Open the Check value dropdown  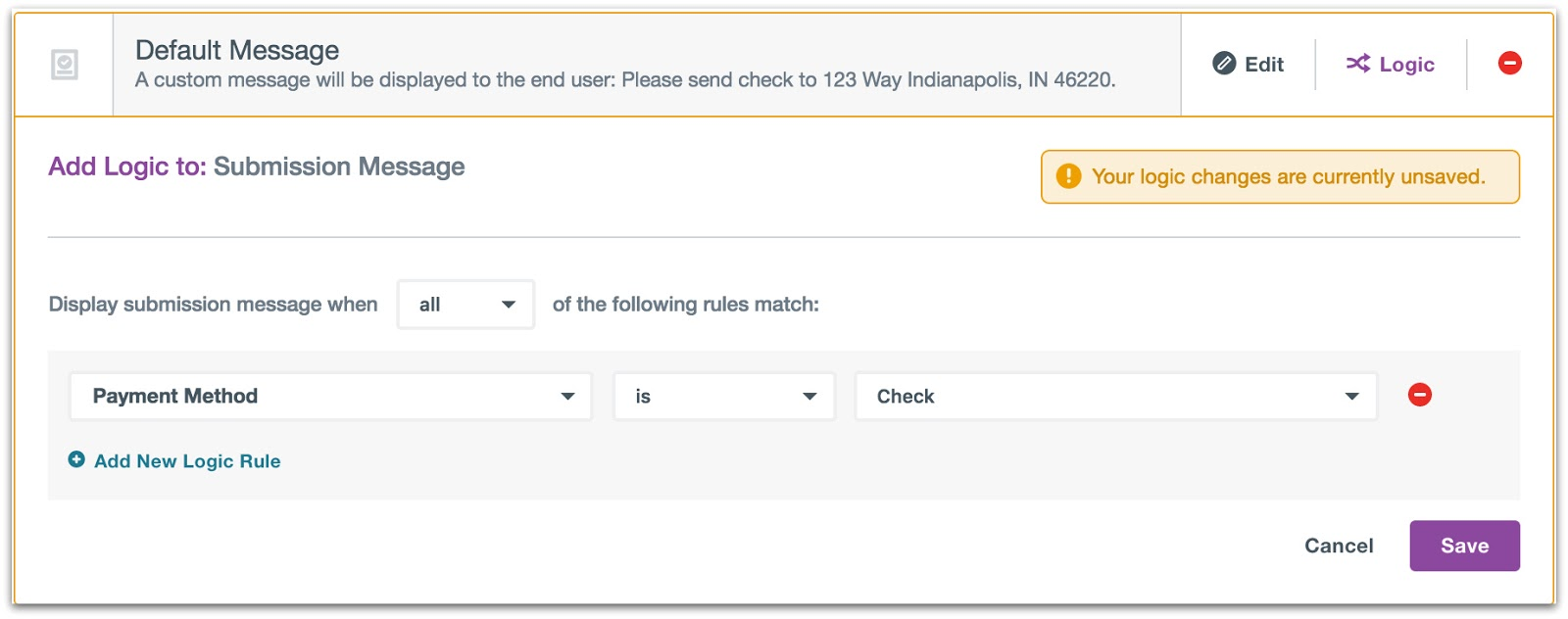click(x=1115, y=397)
